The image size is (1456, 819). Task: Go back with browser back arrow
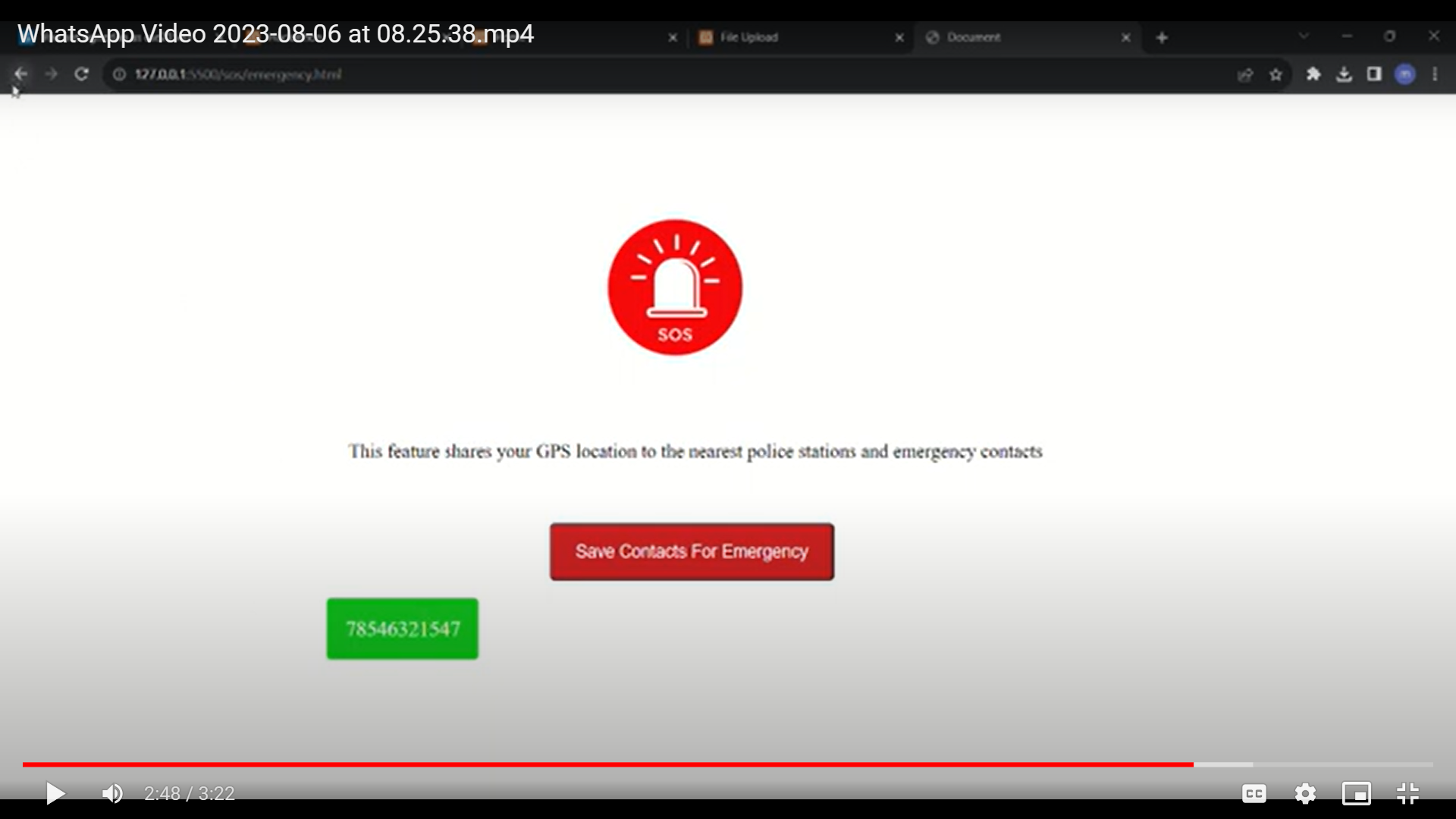click(20, 74)
